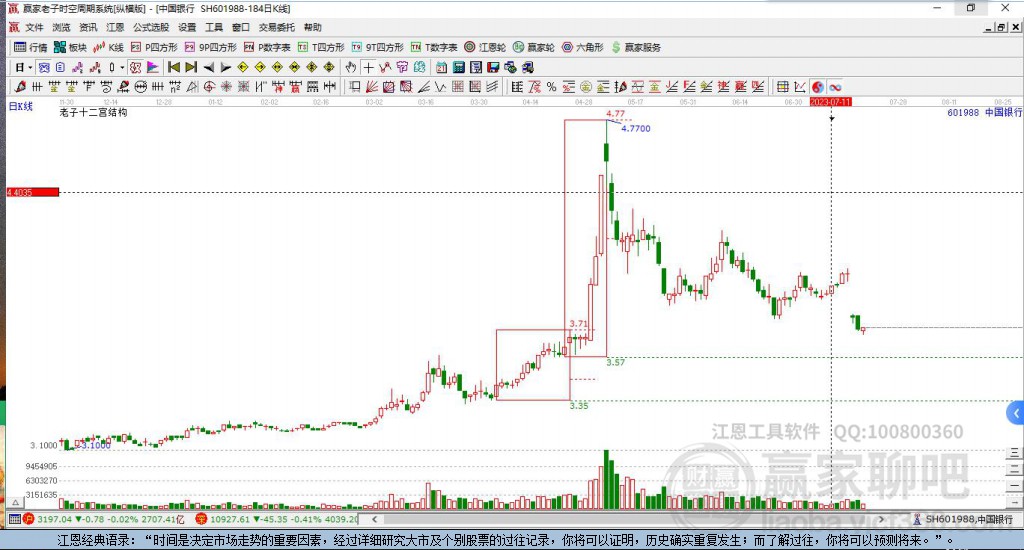Jump to the first bar icon
Image resolution: width=1024 pixels, height=550 pixels.
[x=174, y=67]
